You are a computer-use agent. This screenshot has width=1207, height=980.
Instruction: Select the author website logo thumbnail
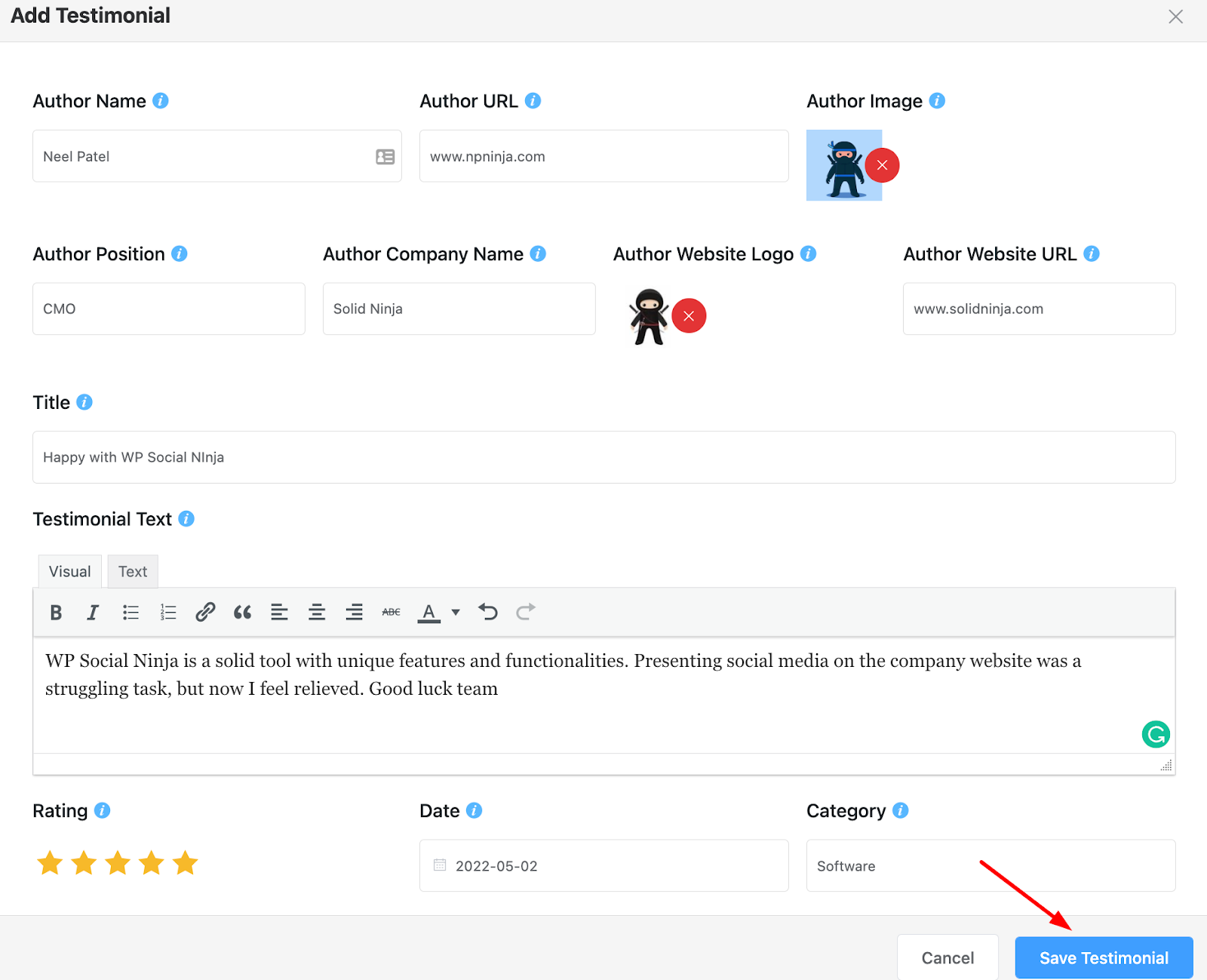(x=649, y=317)
